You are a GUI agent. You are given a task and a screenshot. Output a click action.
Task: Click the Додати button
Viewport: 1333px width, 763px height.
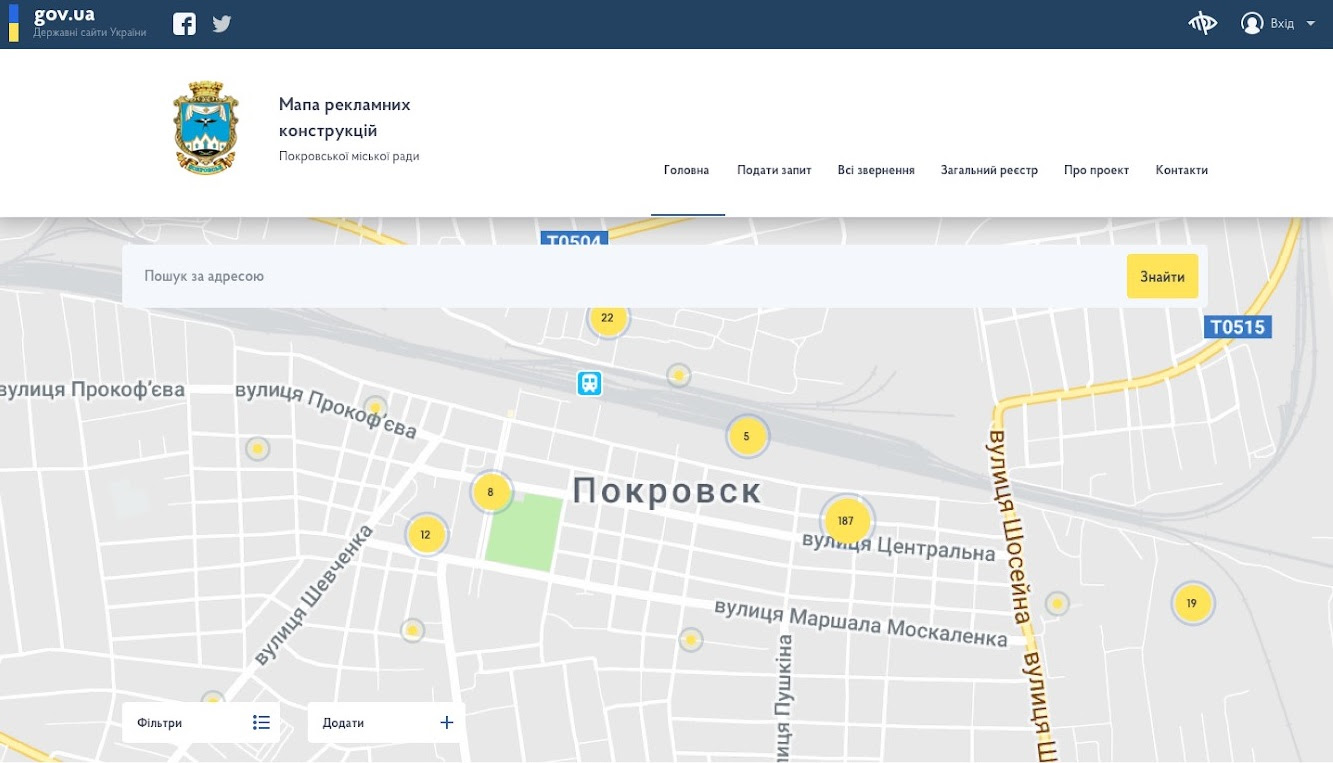coord(386,722)
